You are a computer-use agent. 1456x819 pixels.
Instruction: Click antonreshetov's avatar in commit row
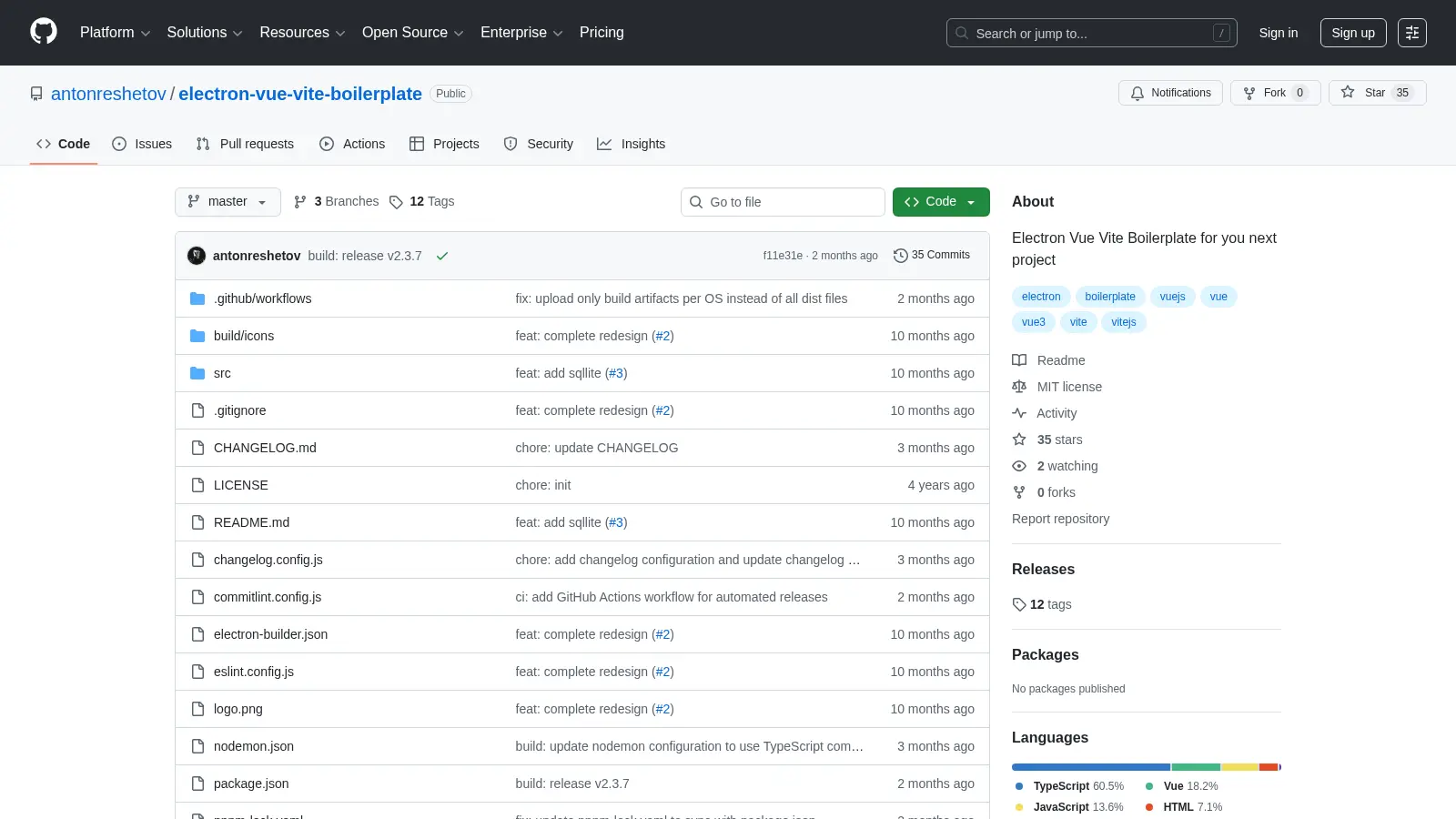(x=197, y=256)
